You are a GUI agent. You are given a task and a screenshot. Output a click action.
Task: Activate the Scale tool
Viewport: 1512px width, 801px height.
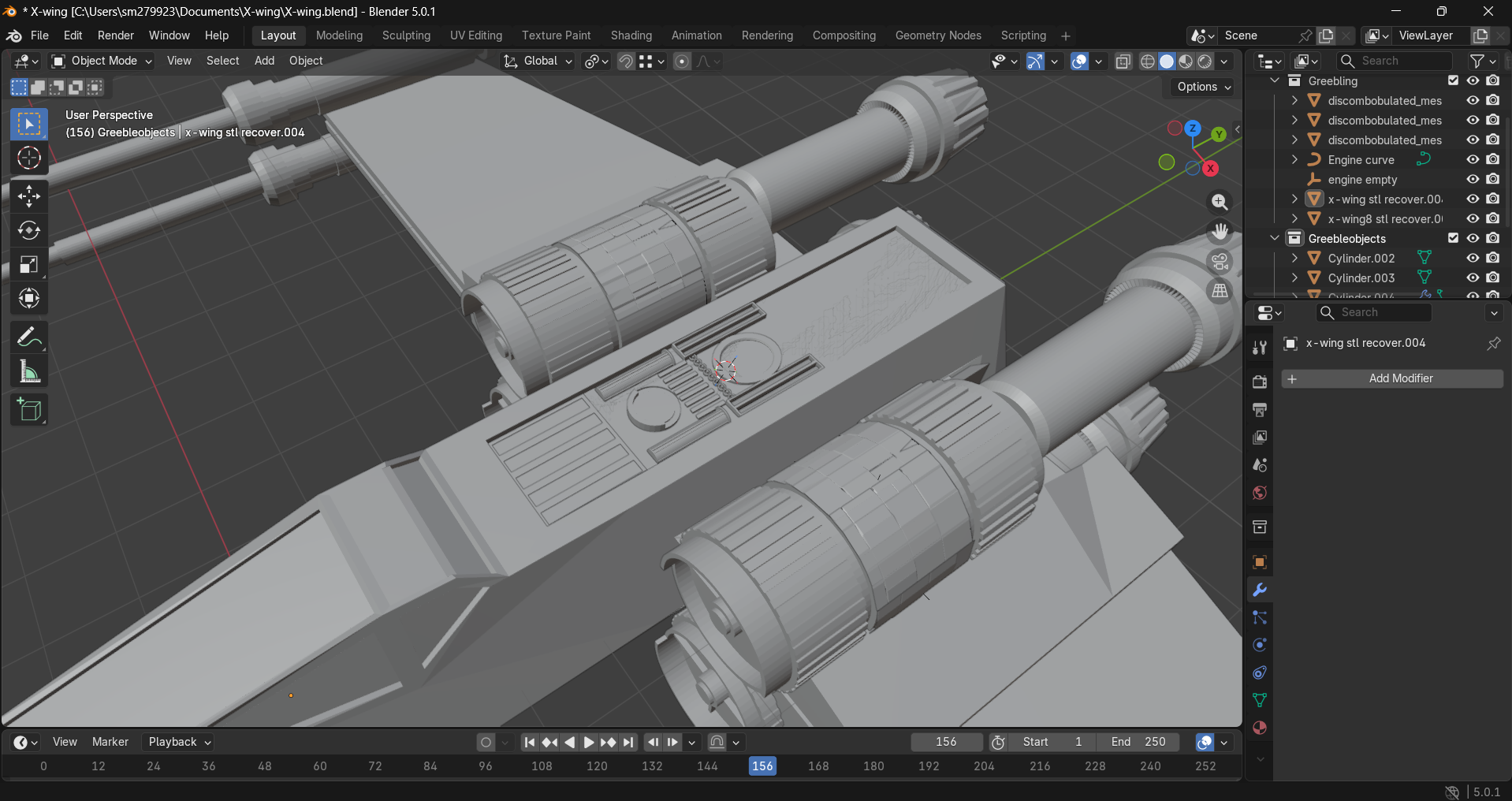(29, 264)
